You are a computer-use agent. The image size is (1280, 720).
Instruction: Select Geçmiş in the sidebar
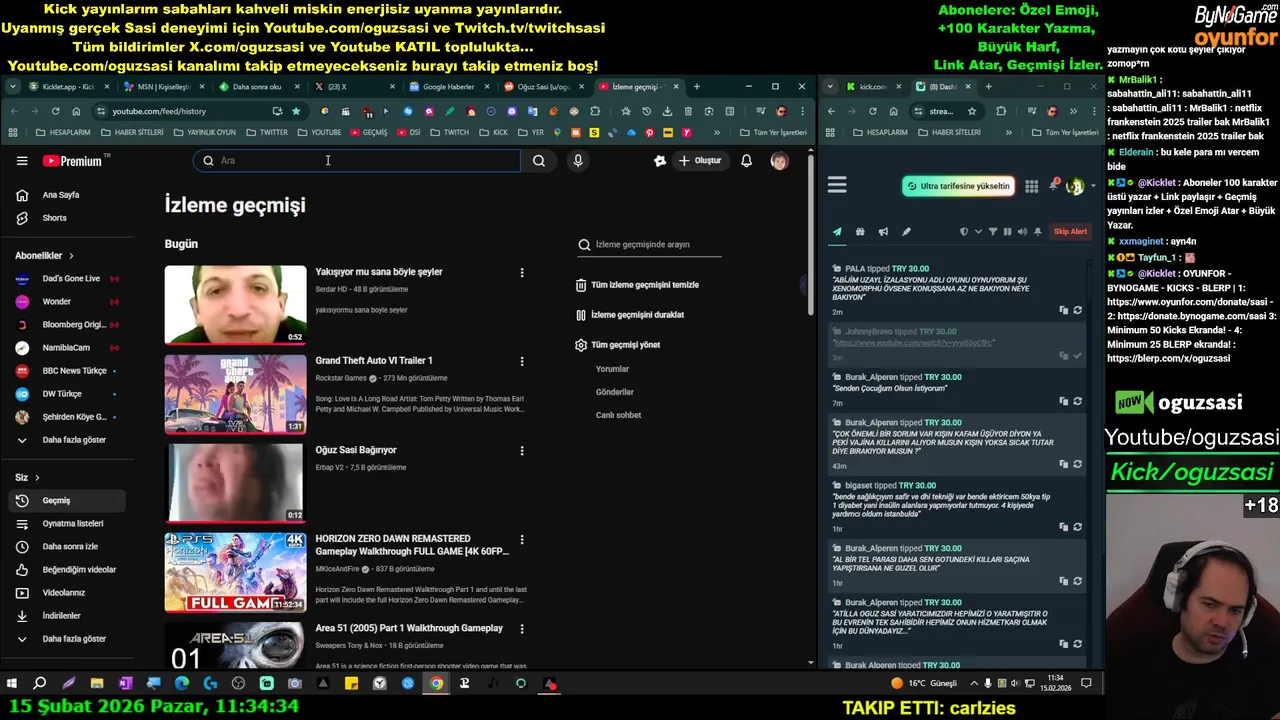click(x=68, y=501)
